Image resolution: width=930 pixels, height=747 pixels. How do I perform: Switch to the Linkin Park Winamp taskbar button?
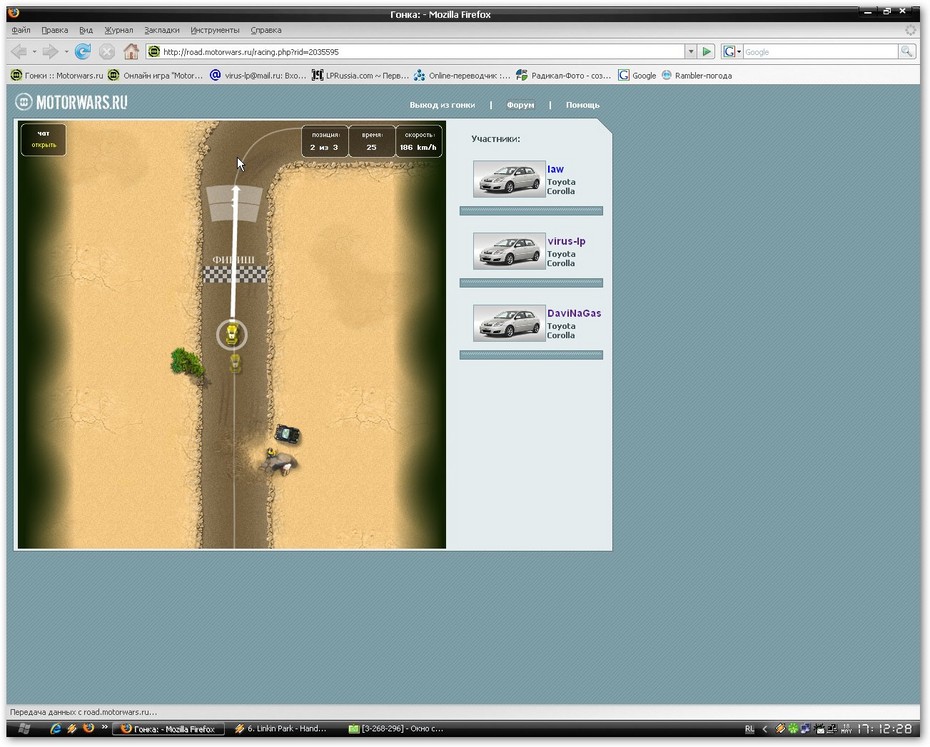click(281, 729)
